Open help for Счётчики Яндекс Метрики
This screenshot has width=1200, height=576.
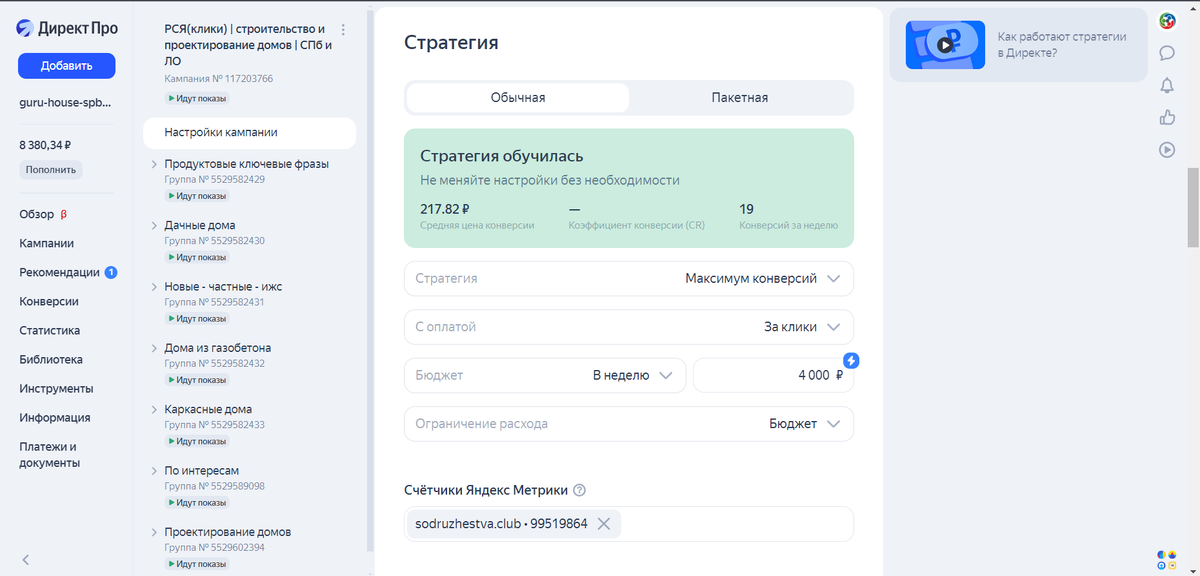(x=580, y=489)
